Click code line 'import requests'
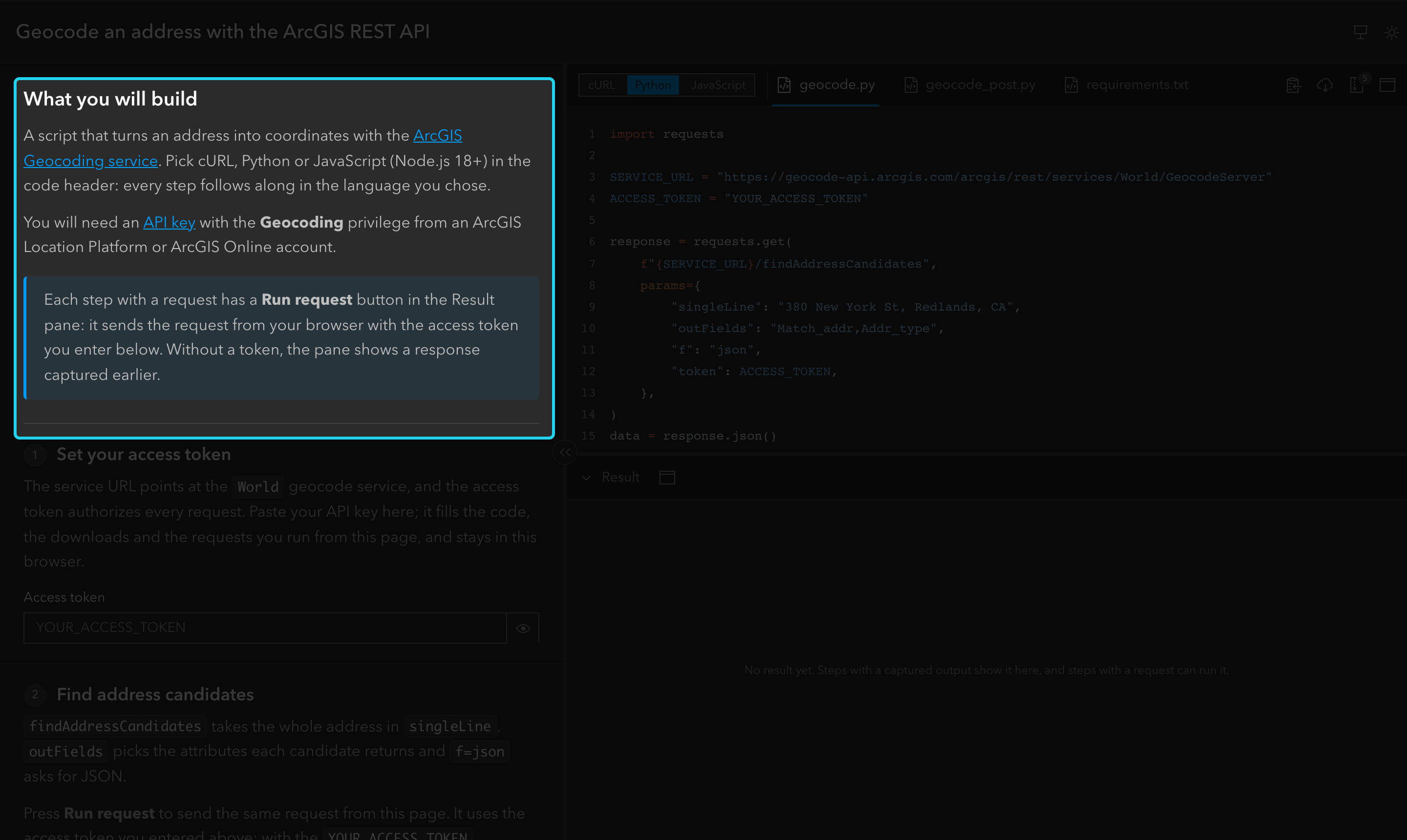 pos(666,134)
